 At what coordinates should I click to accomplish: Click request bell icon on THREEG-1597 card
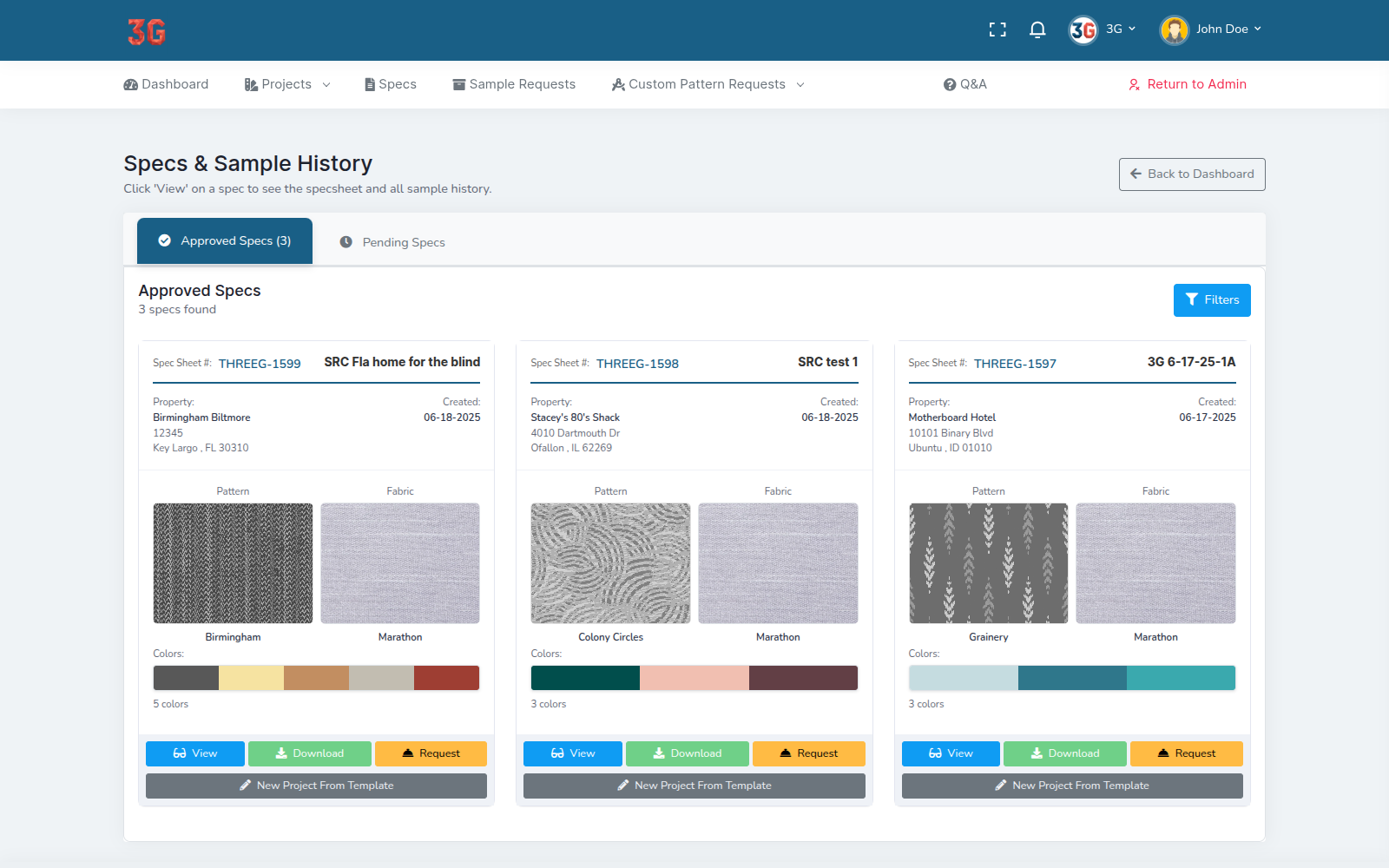click(1163, 753)
